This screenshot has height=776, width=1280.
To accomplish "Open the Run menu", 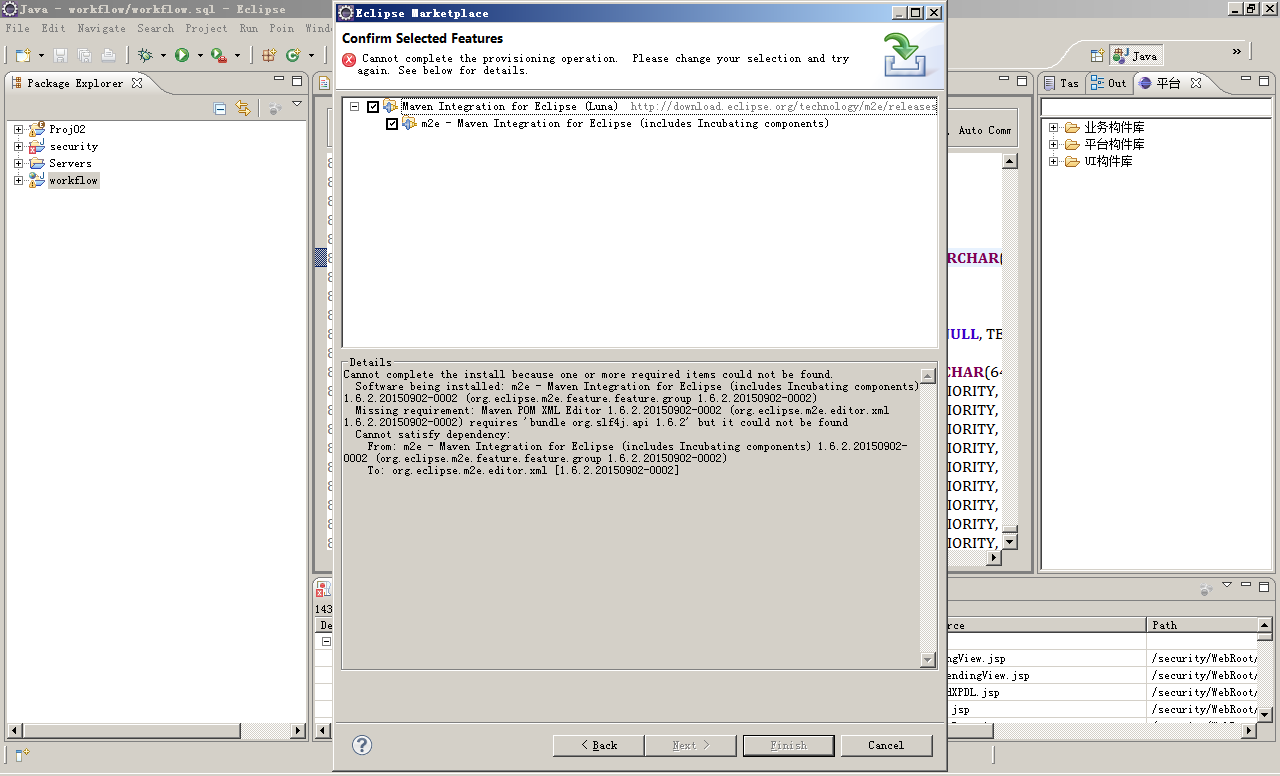I will click(x=248, y=29).
